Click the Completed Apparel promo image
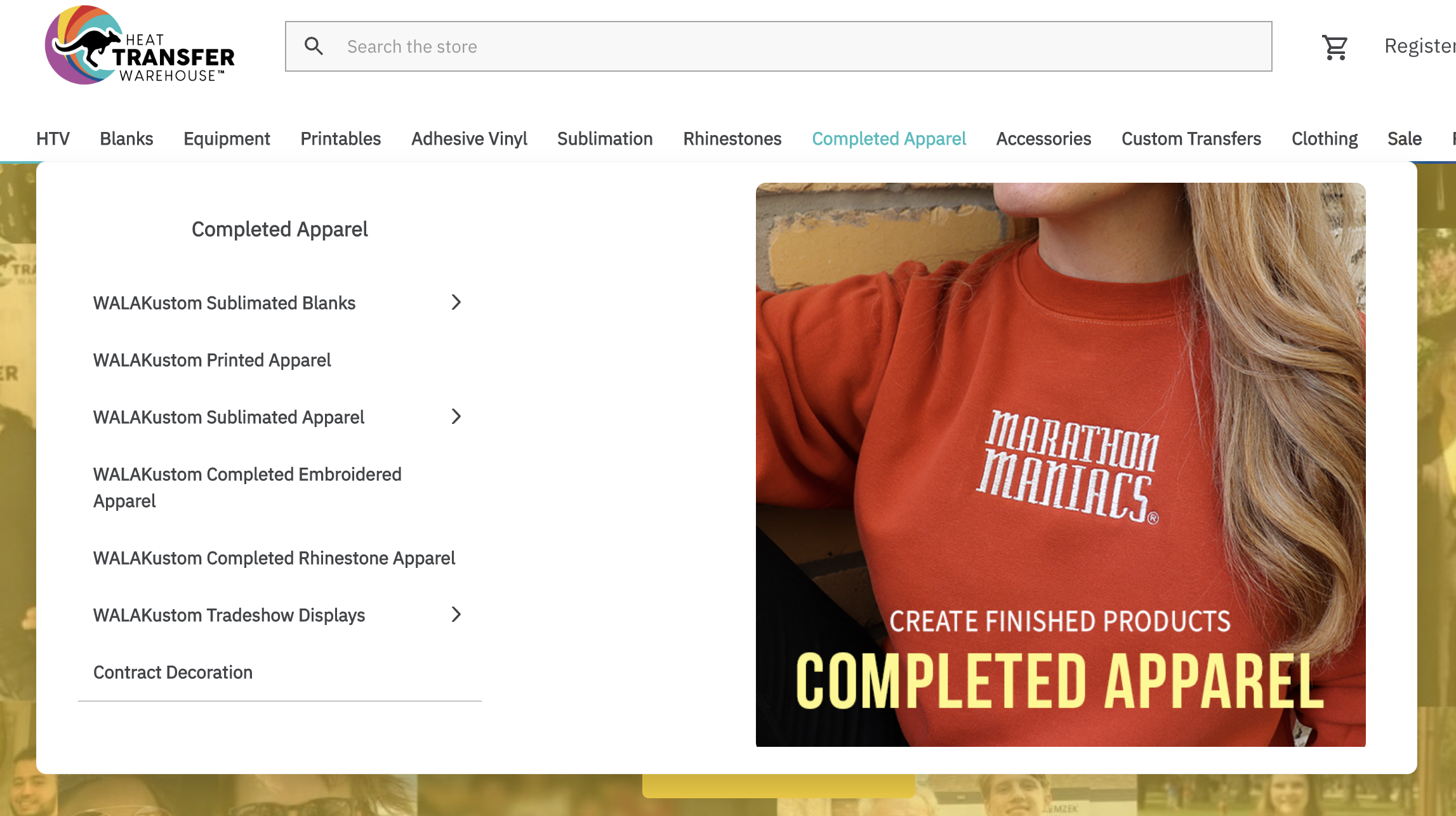This screenshot has height=816, width=1456. (x=1060, y=464)
